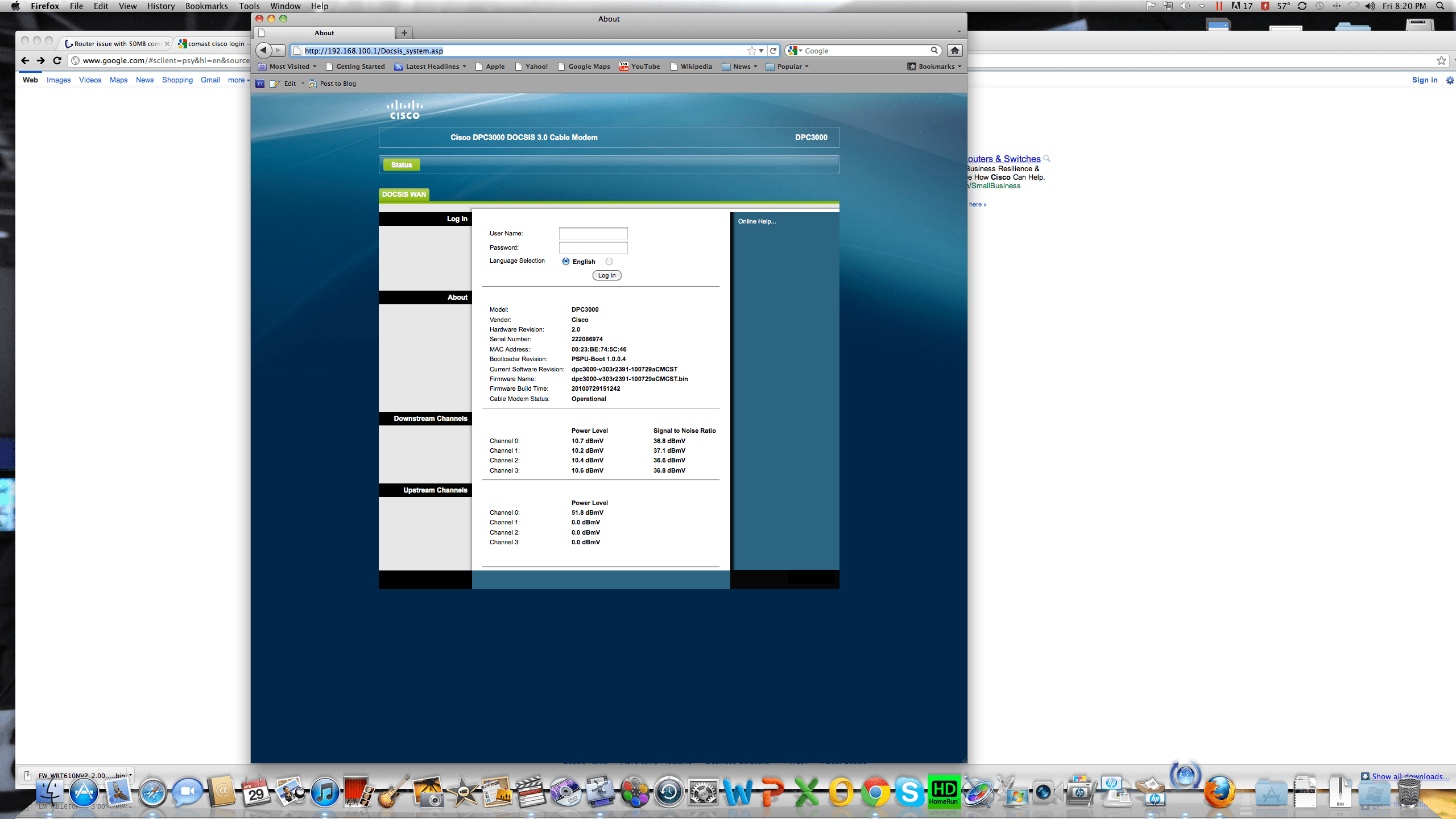Open the Bookmarks dropdown at toolbar right
The height and width of the screenshot is (819, 1456).
934,67
